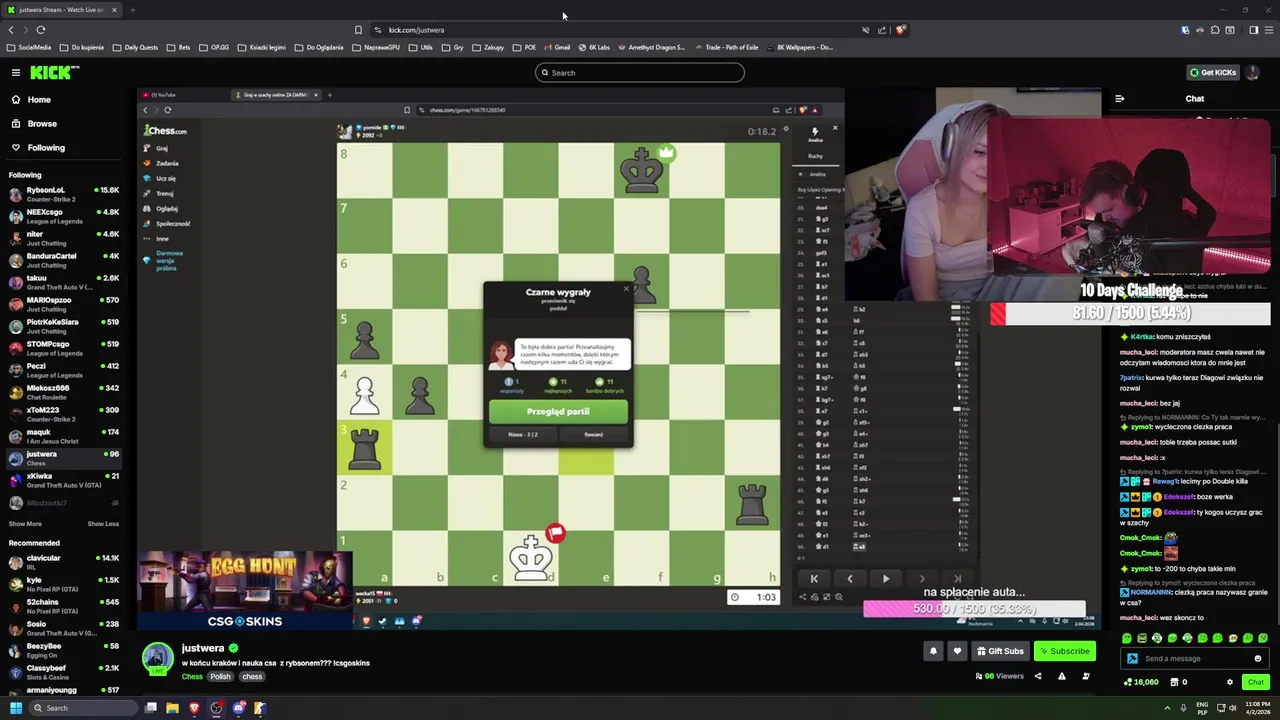Expand Following list with Show More

click(25, 524)
